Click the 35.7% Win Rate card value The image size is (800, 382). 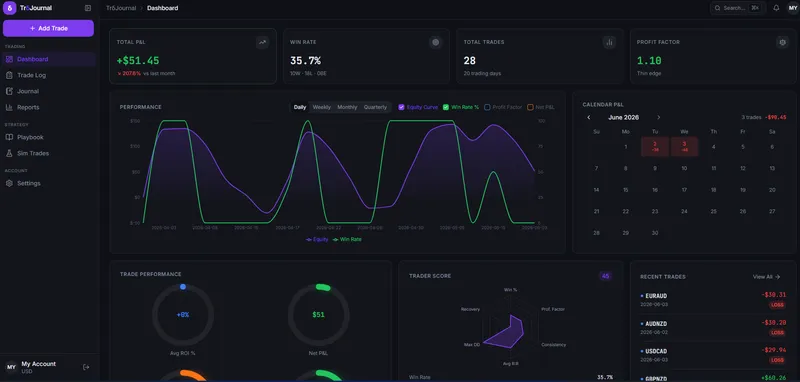coord(305,61)
